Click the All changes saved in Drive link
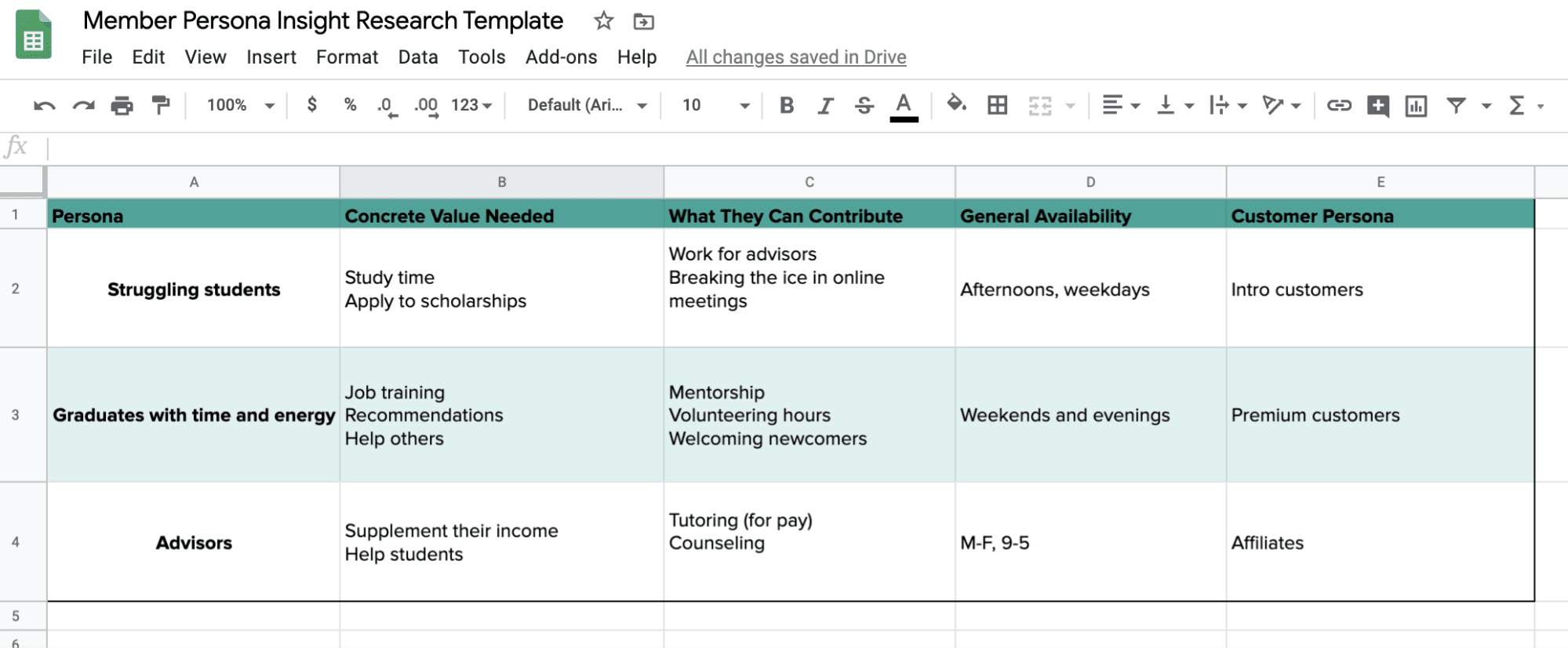 pyautogui.click(x=795, y=56)
